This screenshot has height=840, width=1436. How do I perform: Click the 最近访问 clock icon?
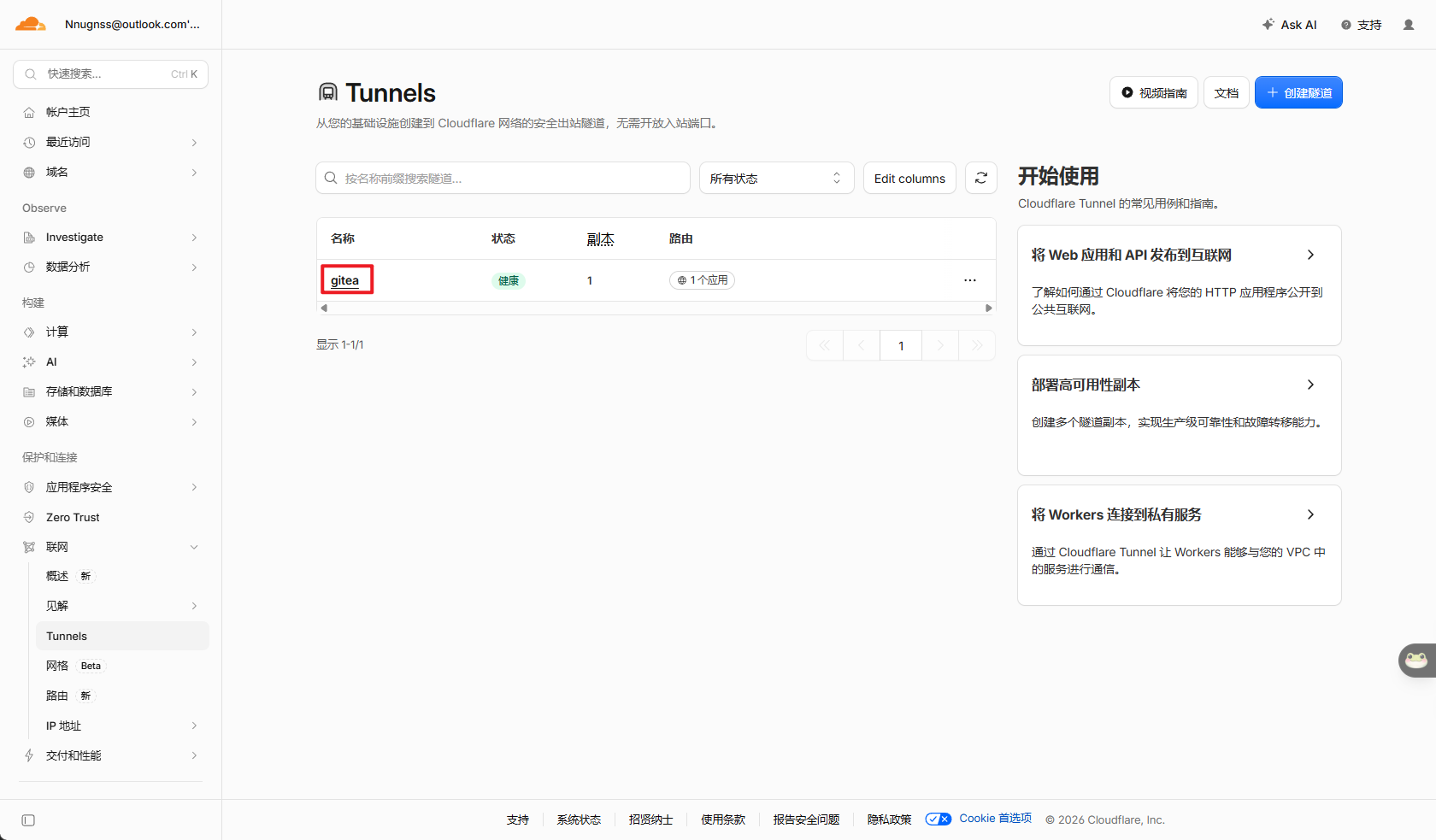[29, 143]
